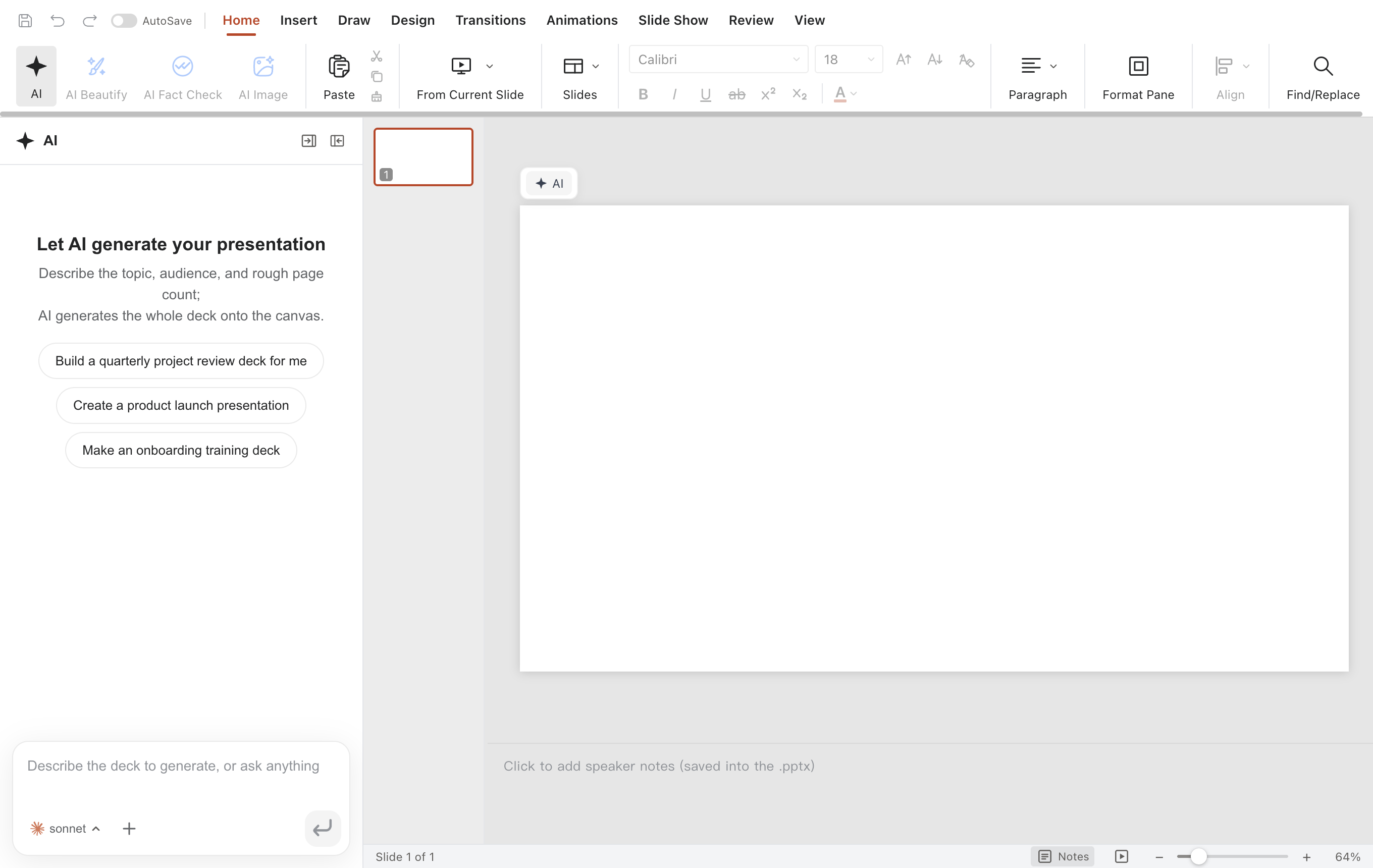
Task: Toggle Underline formatting
Action: point(705,94)
